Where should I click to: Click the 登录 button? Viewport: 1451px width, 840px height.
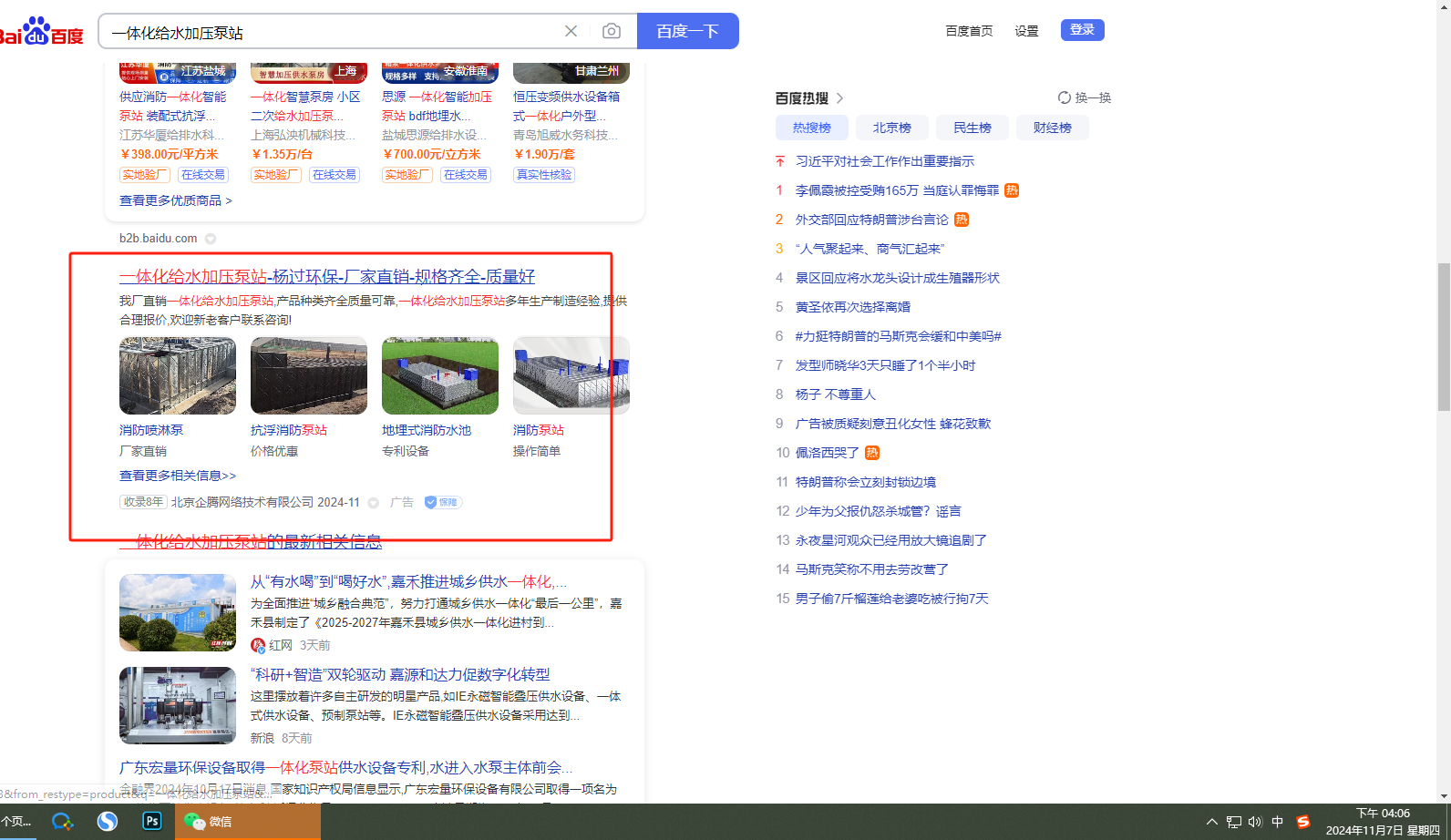(1083, 30)
